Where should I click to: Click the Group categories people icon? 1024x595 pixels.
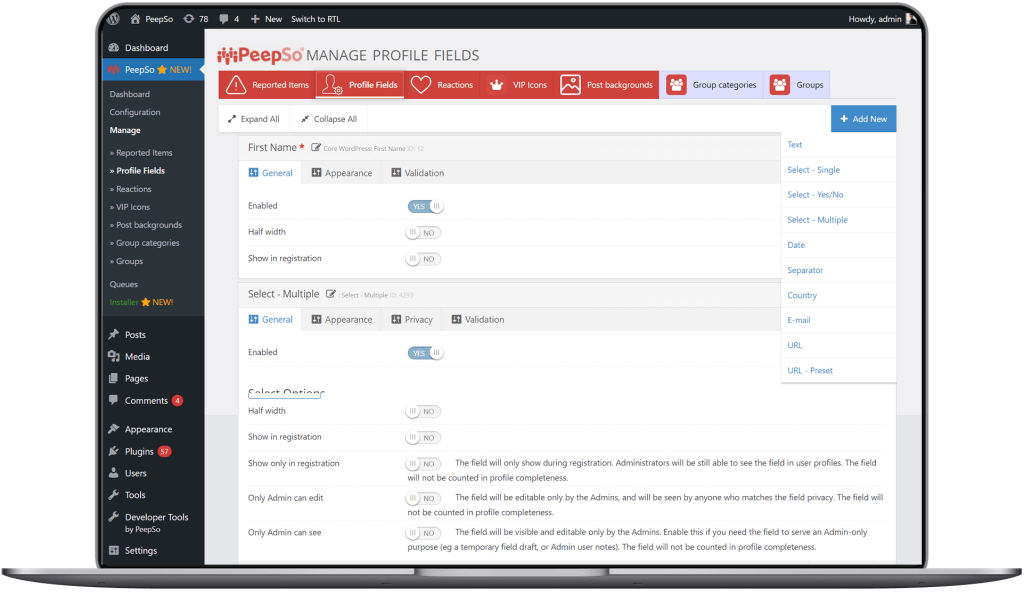click(677, 85)
